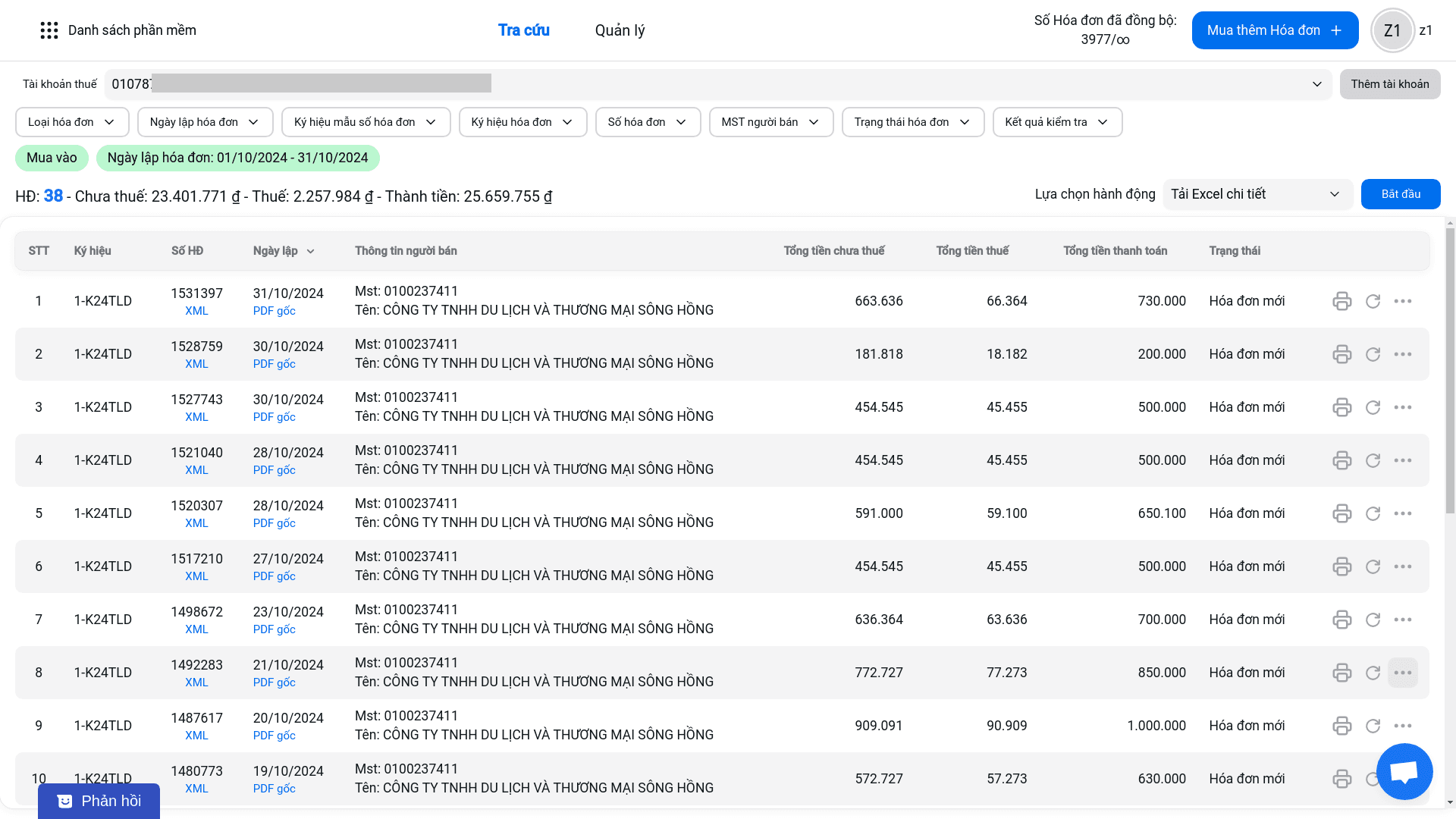Open the Phản hồi feedback button
This screenshot has width=1456, height=819.
tap(99, 801)
